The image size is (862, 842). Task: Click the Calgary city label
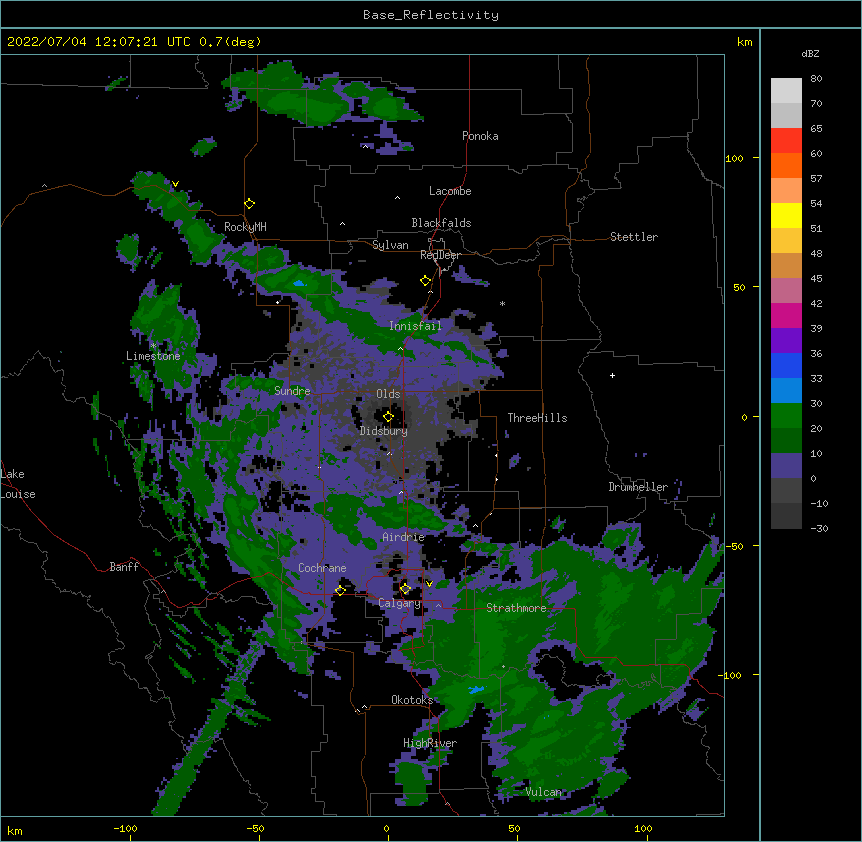[x=400, y=603]
